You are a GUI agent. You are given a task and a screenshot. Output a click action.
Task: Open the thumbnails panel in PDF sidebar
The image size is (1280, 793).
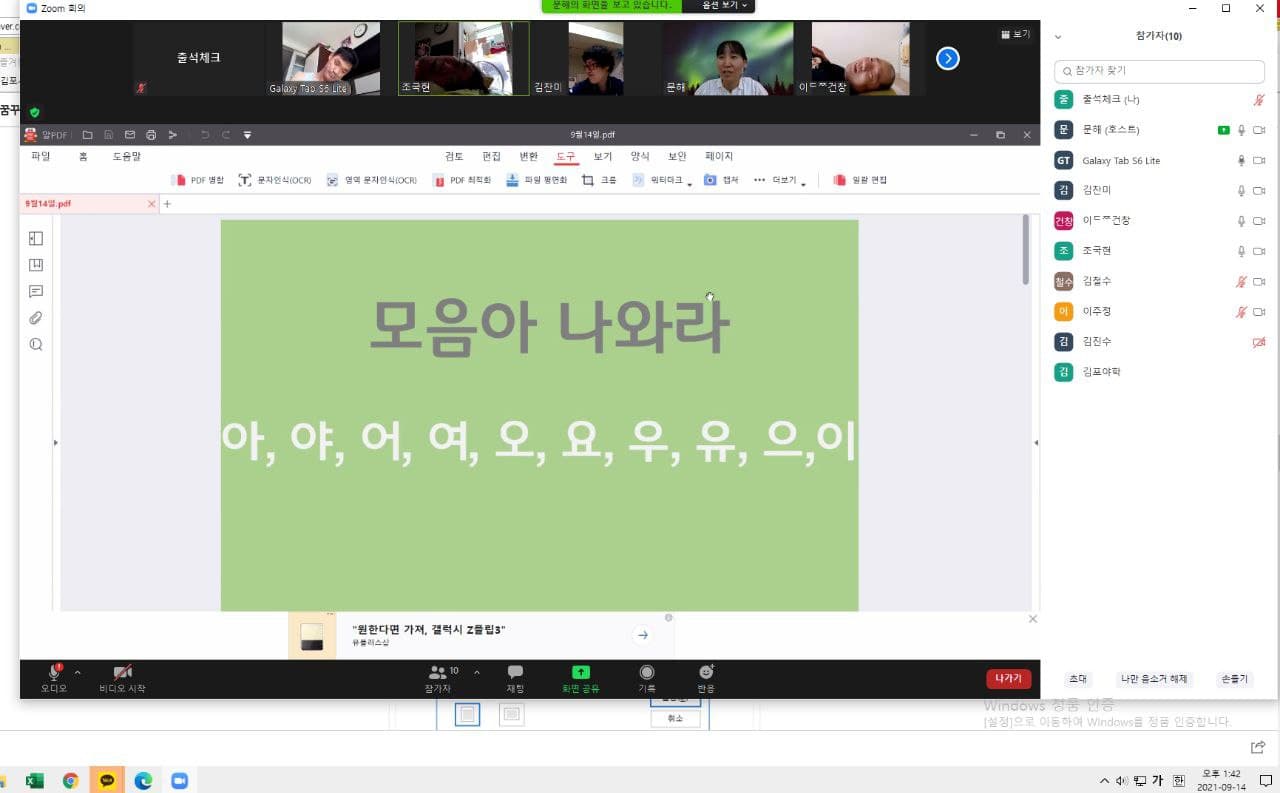point(36,238)
